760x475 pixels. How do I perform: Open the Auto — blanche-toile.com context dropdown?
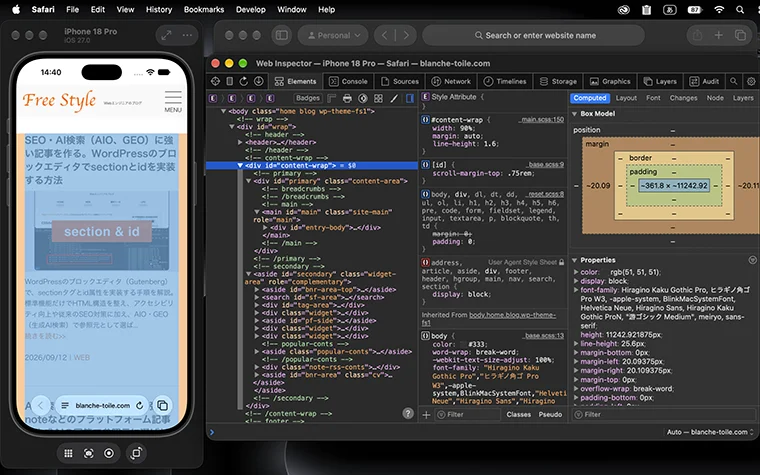point(710,432)
